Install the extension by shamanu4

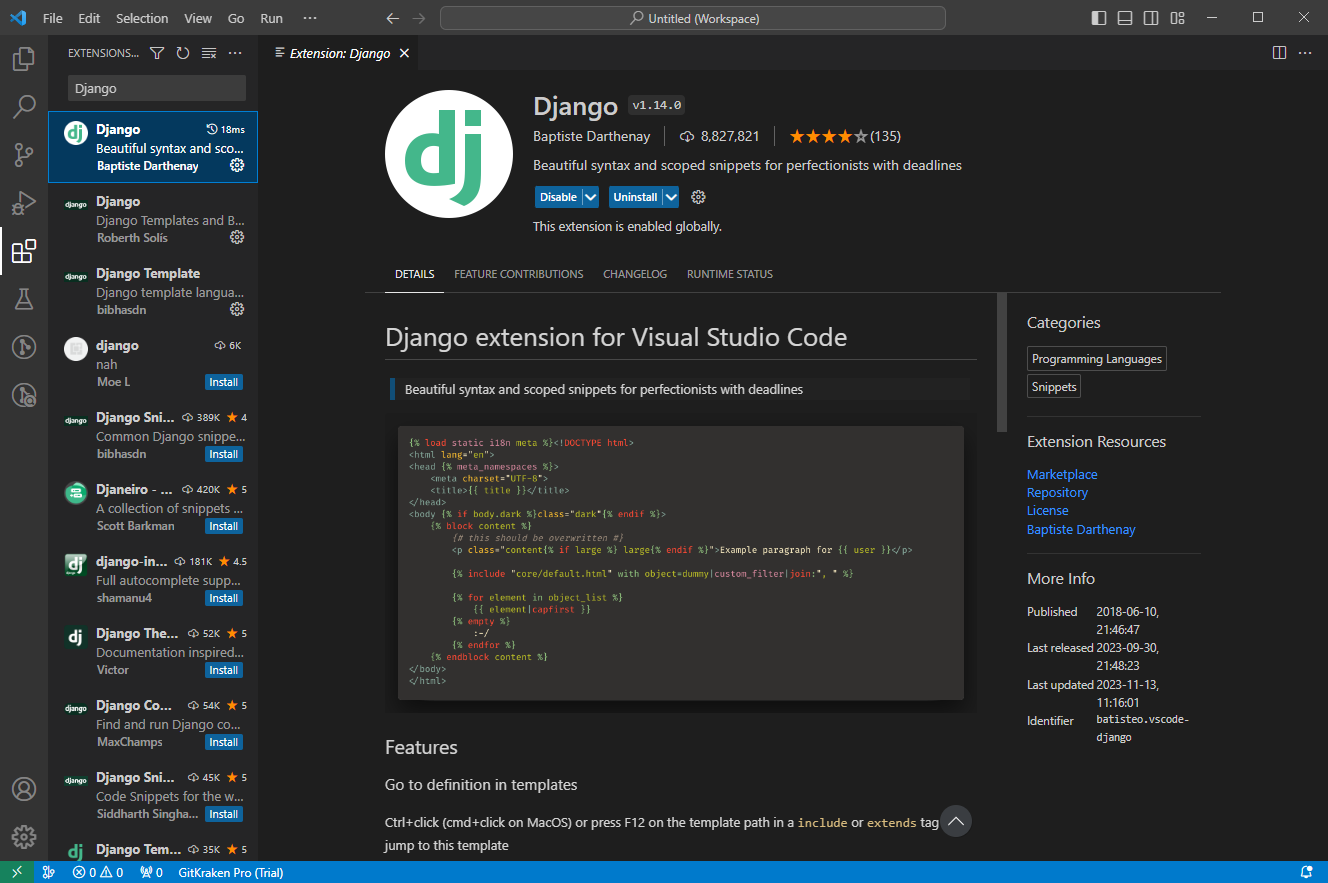point(224,598)
